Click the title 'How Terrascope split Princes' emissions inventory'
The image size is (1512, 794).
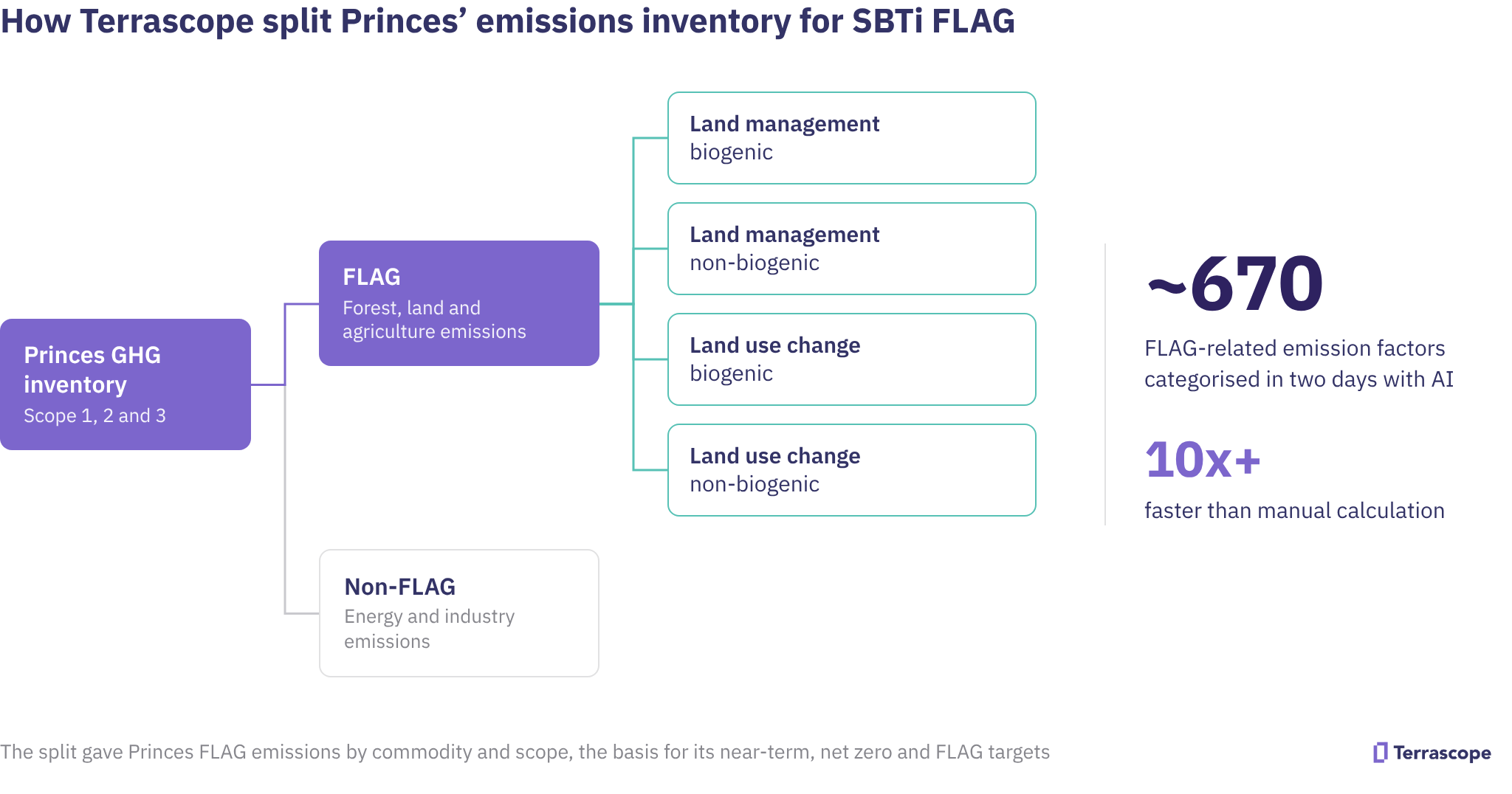[x=507, y=21]
